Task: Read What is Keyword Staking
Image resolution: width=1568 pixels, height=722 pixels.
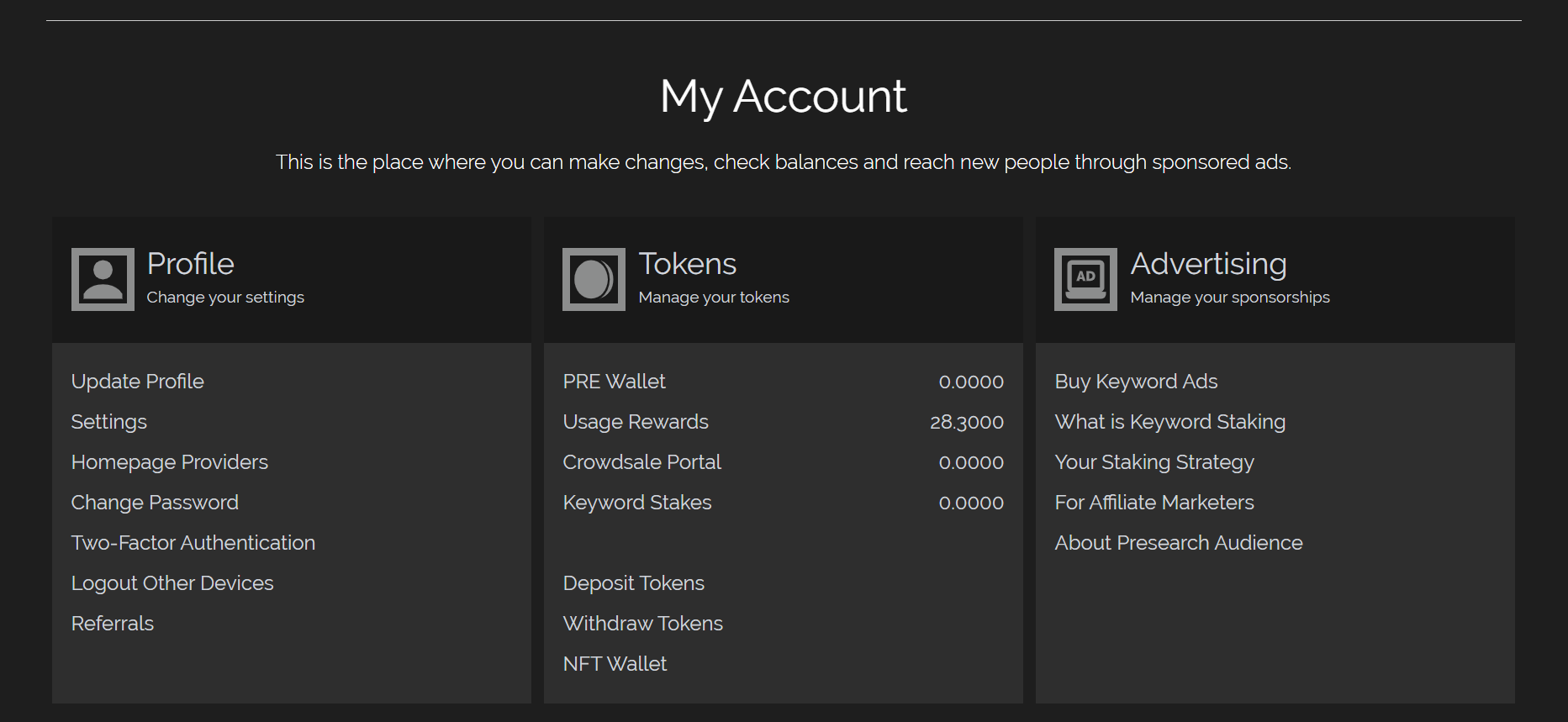Action: (x=1170, y=422)
